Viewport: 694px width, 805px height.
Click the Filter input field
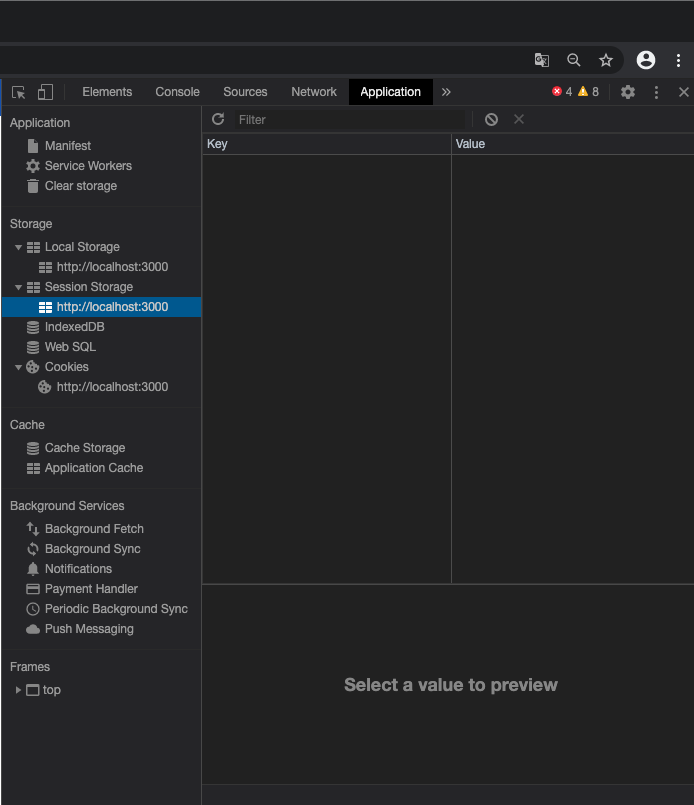(350, 119)
